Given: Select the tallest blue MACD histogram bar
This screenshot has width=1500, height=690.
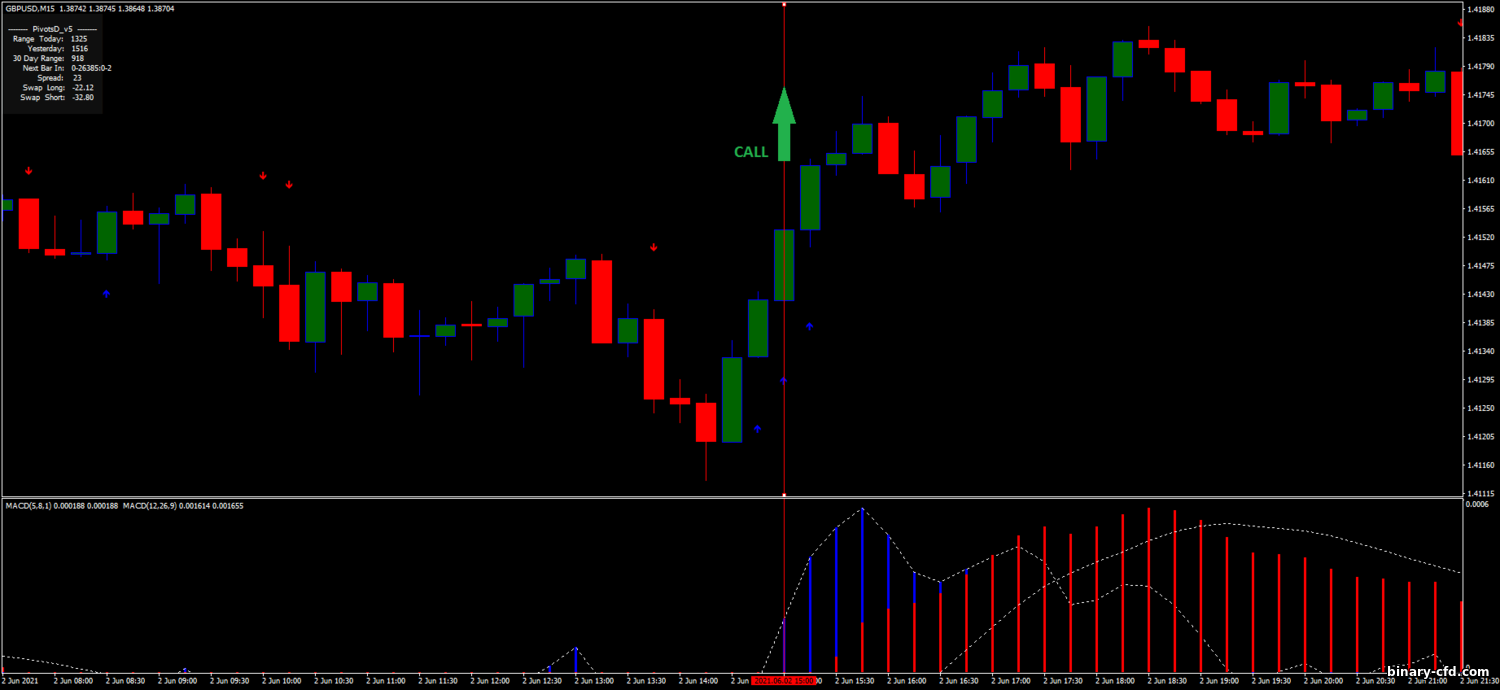Looking at the screenshot, I should click(862, 590).
